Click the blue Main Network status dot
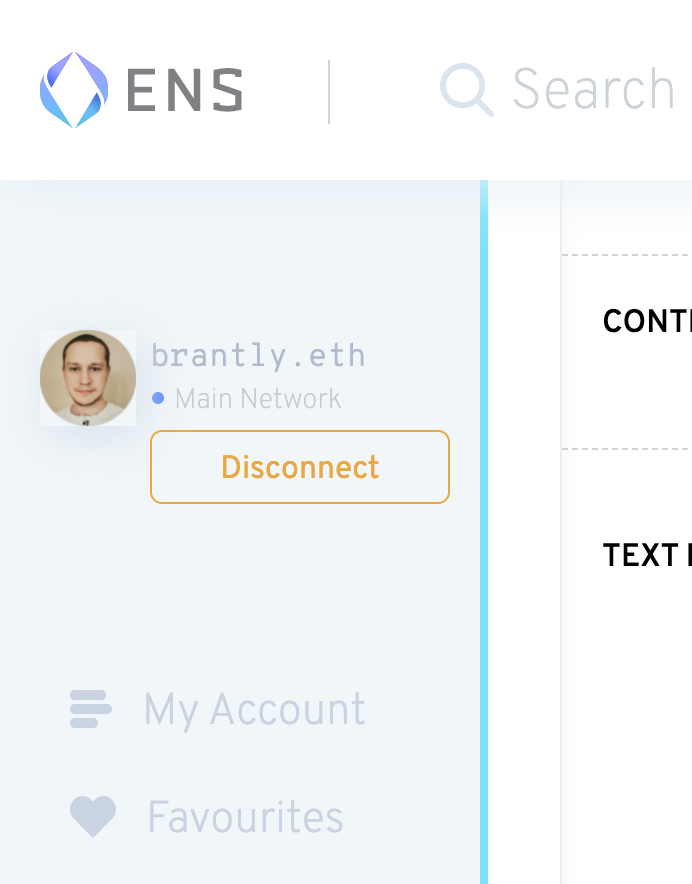Image resolution: width=692 pixels, height=884 pixels. [158, 398]
